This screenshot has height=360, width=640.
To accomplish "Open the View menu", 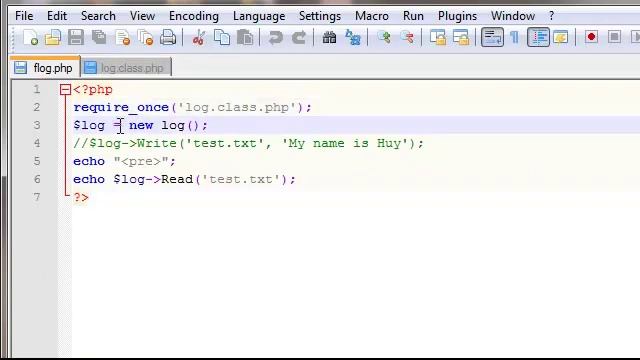I will pos(142,16).
